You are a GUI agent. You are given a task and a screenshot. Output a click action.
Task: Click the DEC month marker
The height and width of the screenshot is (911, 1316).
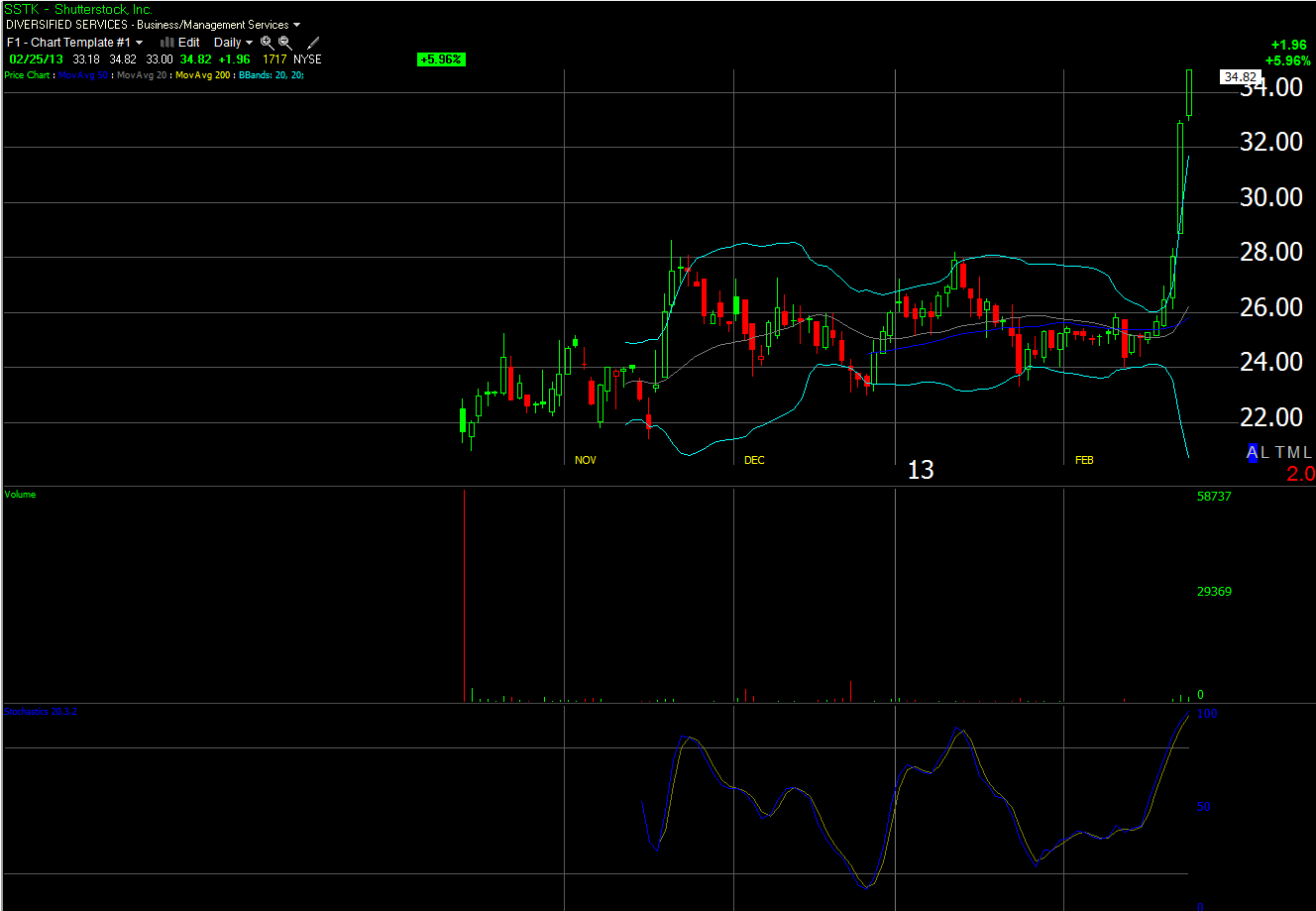coord(754,460)
